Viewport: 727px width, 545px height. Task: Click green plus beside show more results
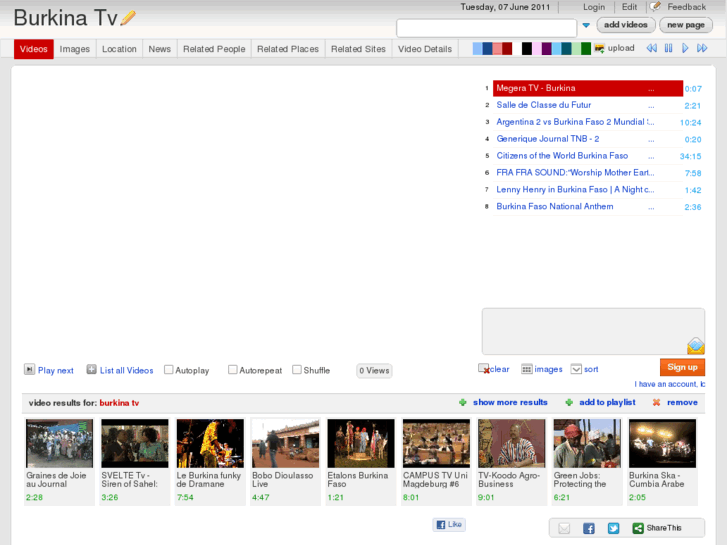[x=462, y=403]
